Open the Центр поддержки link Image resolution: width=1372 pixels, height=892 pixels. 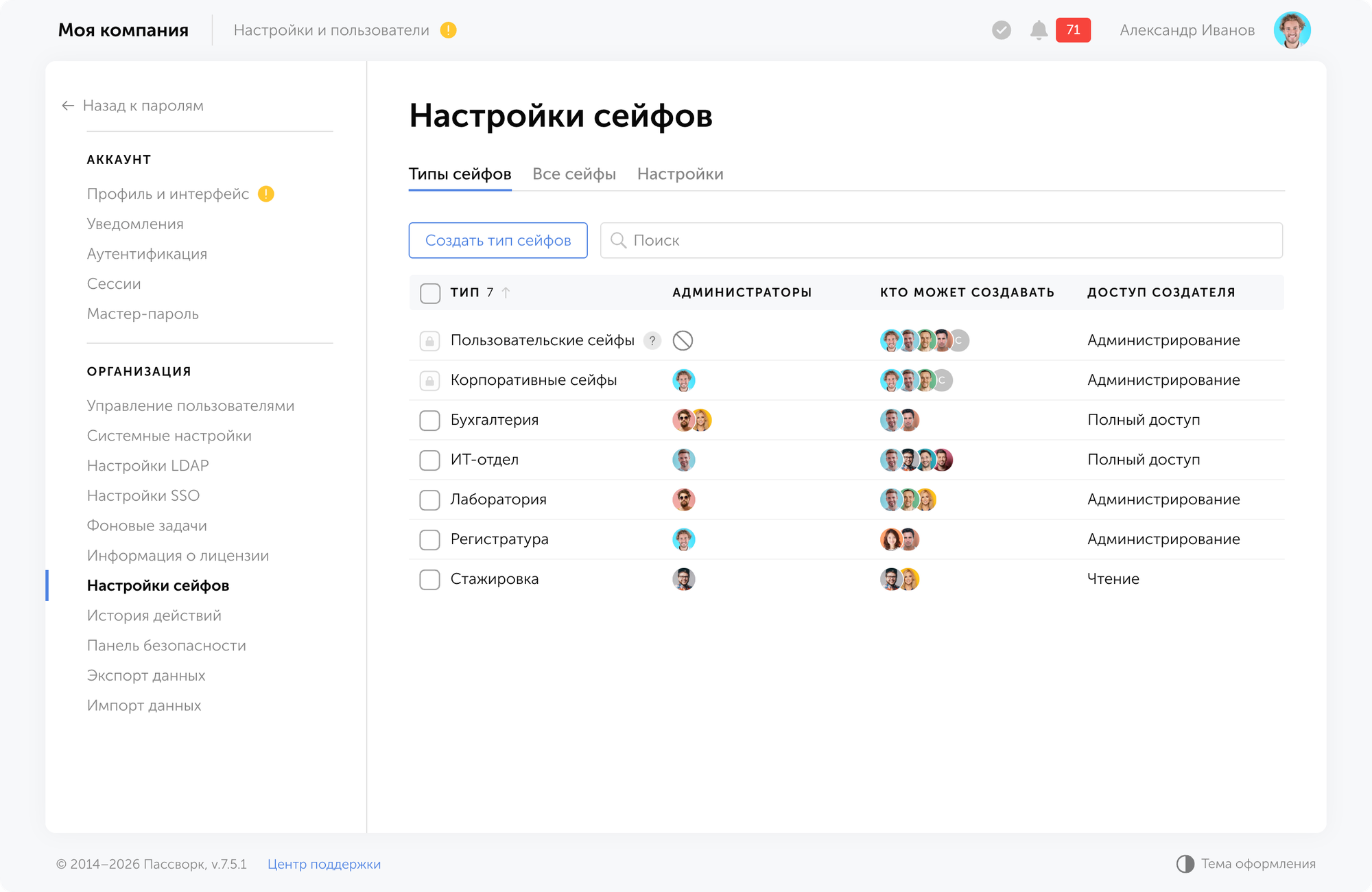325,864
